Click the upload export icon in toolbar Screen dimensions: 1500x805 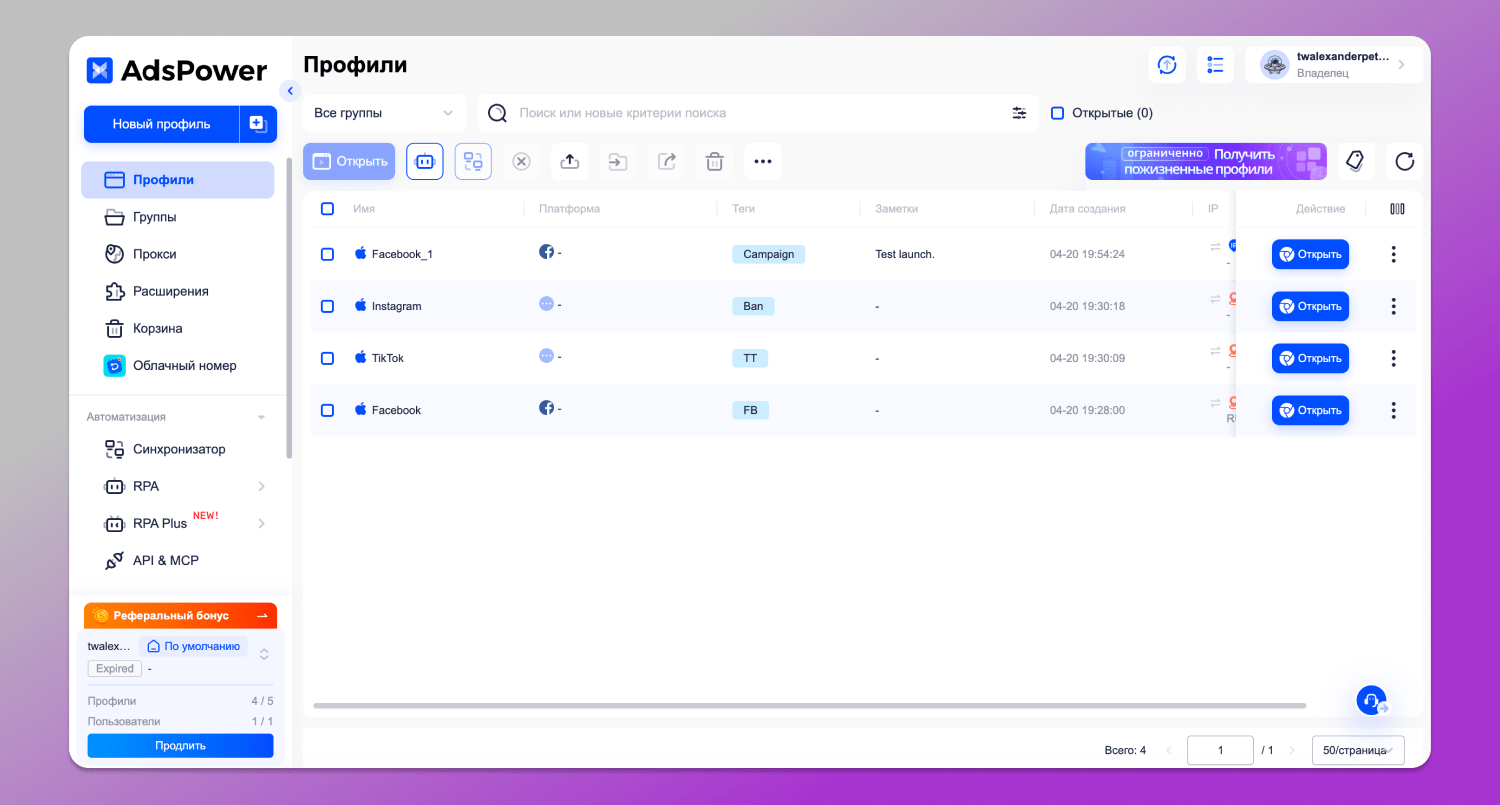point(570,161)
